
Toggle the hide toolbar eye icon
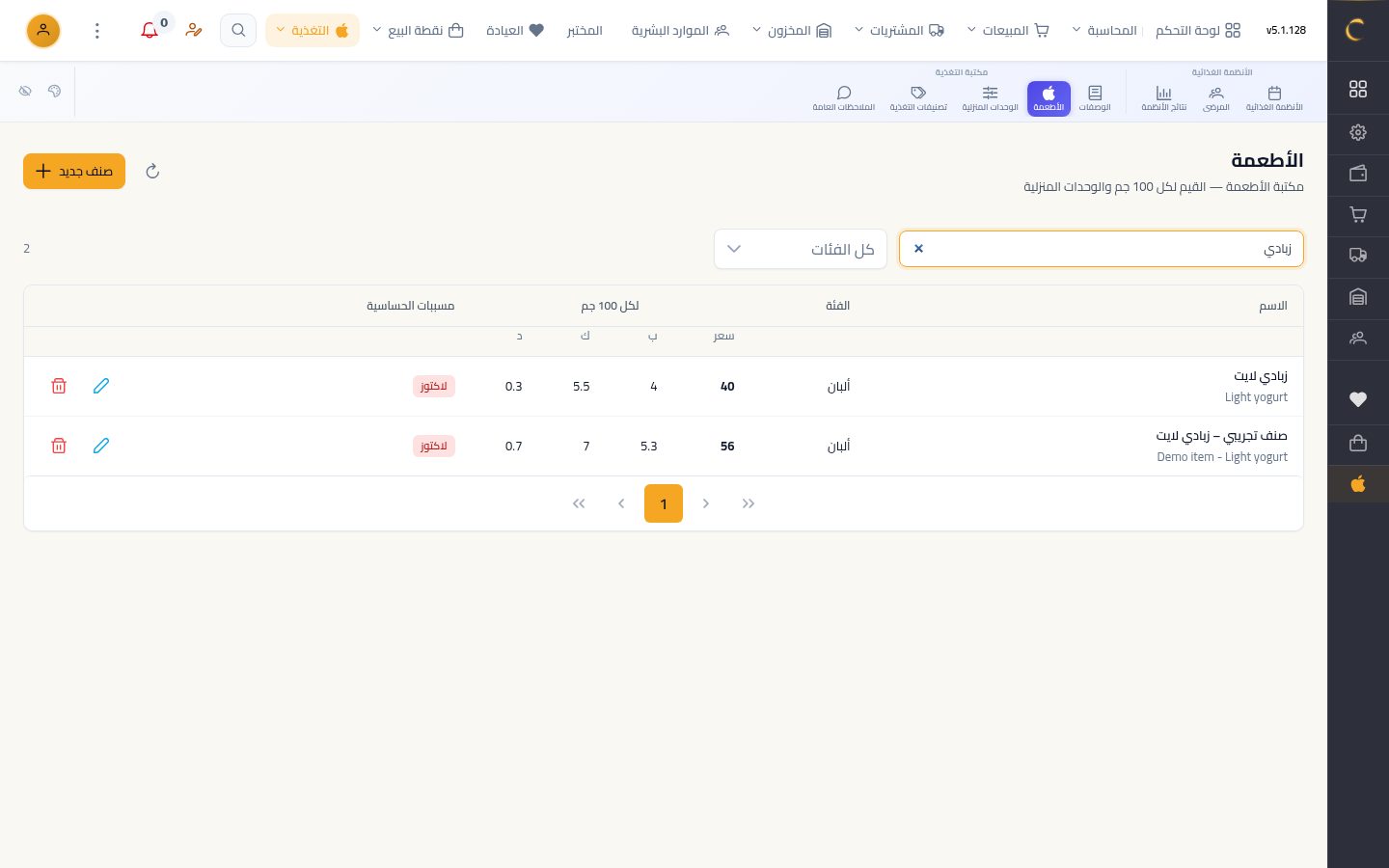[25, 91]
